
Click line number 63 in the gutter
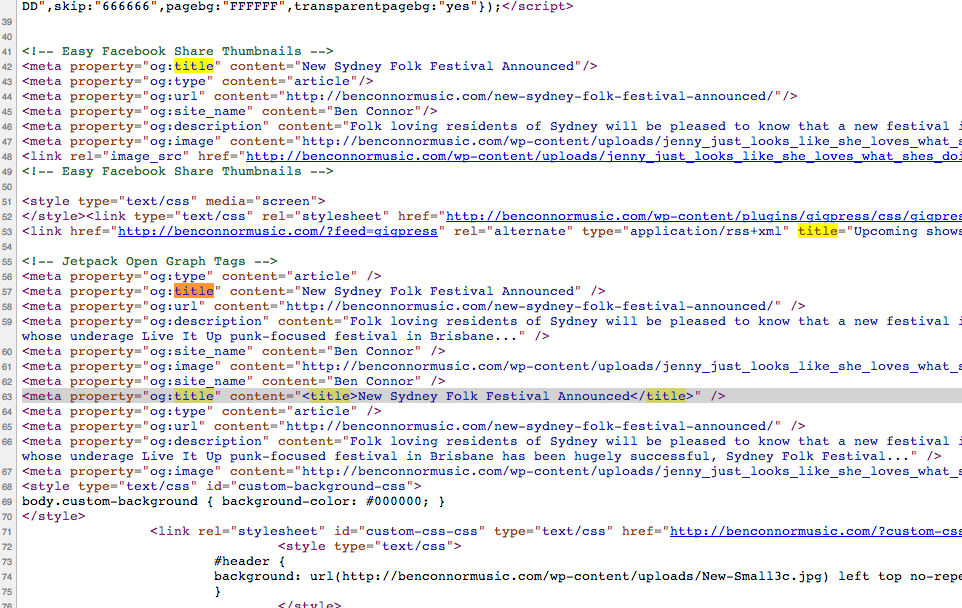point(7,397)
